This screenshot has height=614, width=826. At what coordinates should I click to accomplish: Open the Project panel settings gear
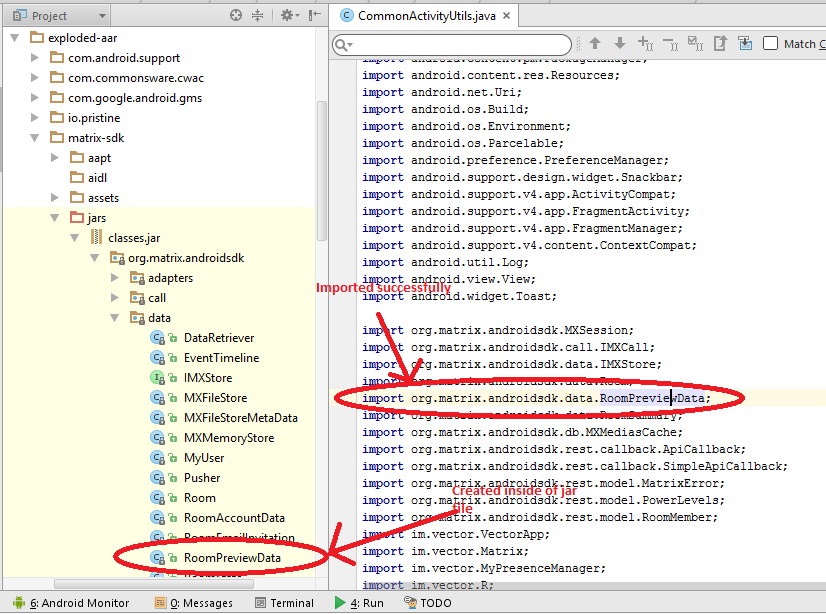pyautogui.click(x=289, y=15)
